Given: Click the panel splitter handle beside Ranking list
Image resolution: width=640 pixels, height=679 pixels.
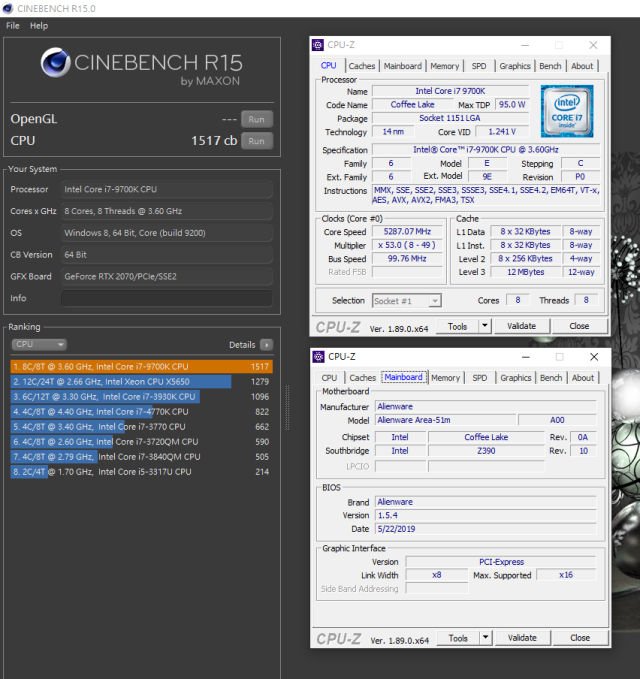Looking at the screenshot, I should [x=288, y=407].
